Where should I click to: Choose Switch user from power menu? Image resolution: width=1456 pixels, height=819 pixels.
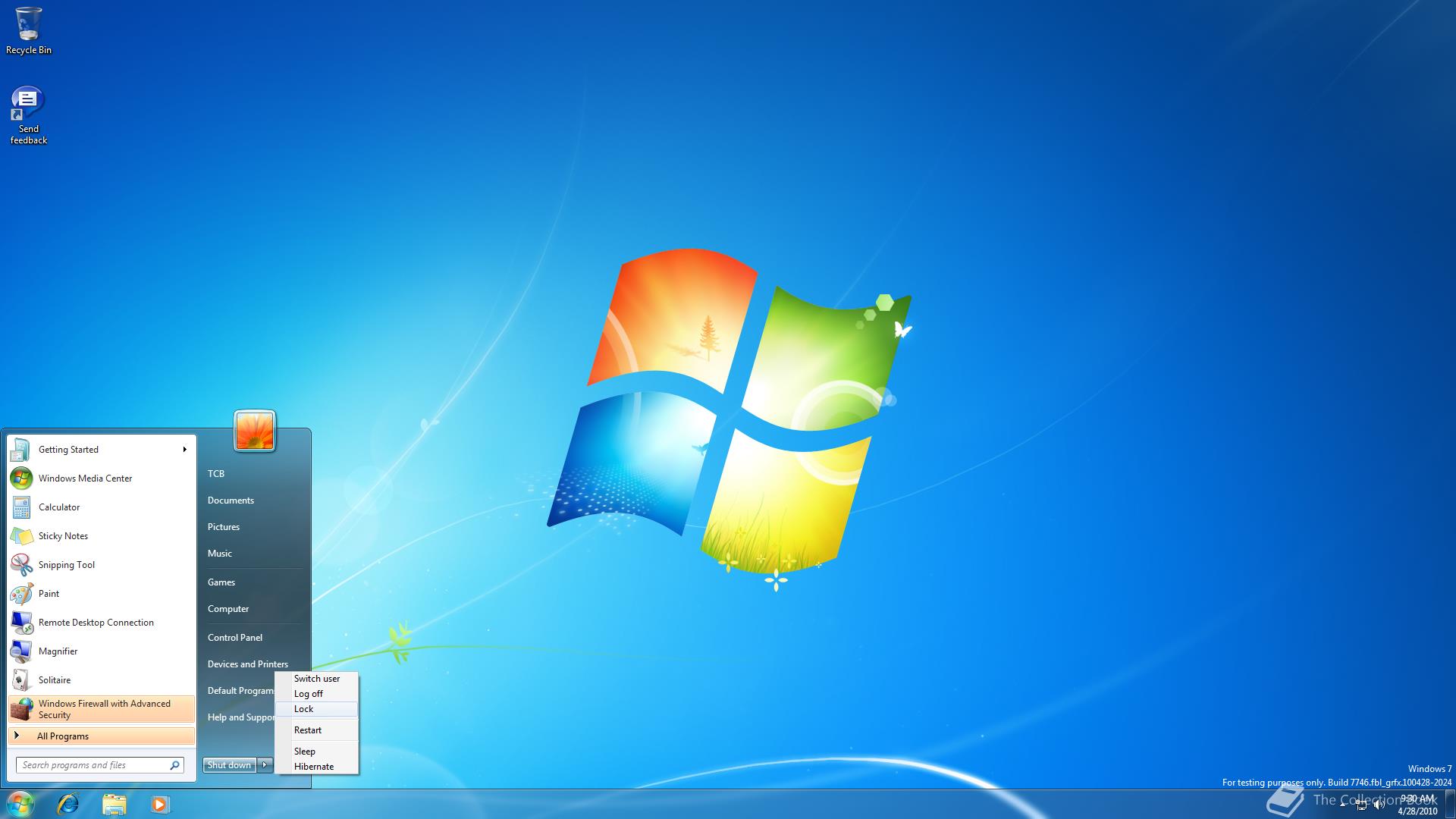(317, 679)
